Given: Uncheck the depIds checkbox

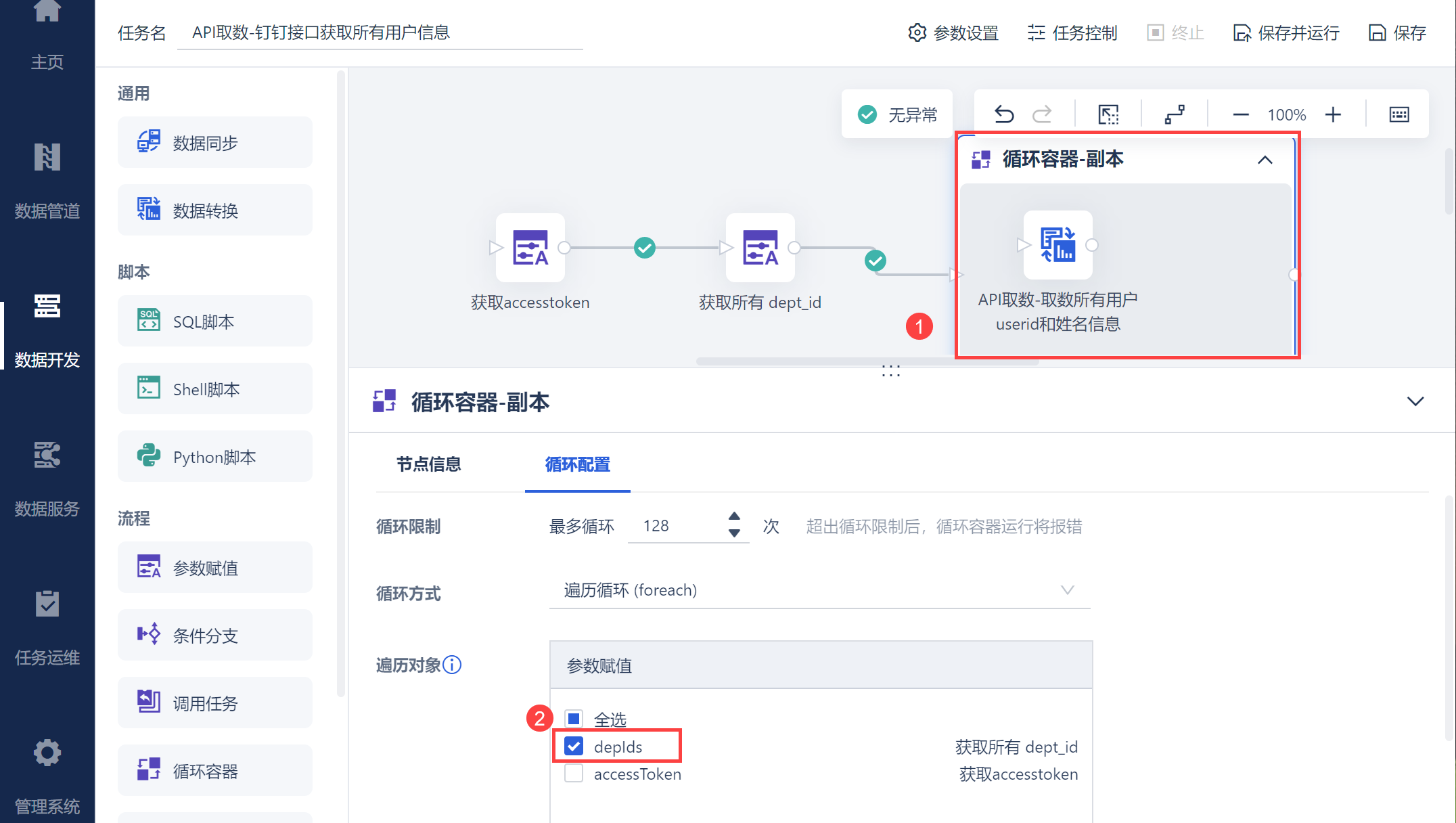Looking at the screenshot, I should (574, 747).
